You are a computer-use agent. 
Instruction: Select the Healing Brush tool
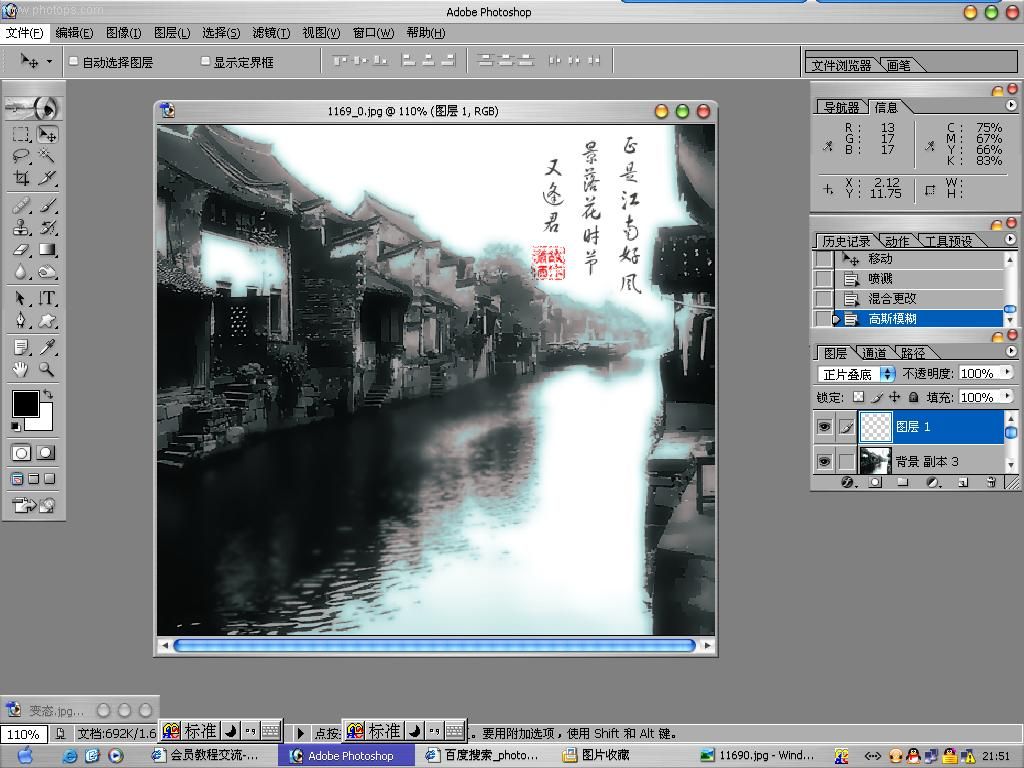[21, 206]
